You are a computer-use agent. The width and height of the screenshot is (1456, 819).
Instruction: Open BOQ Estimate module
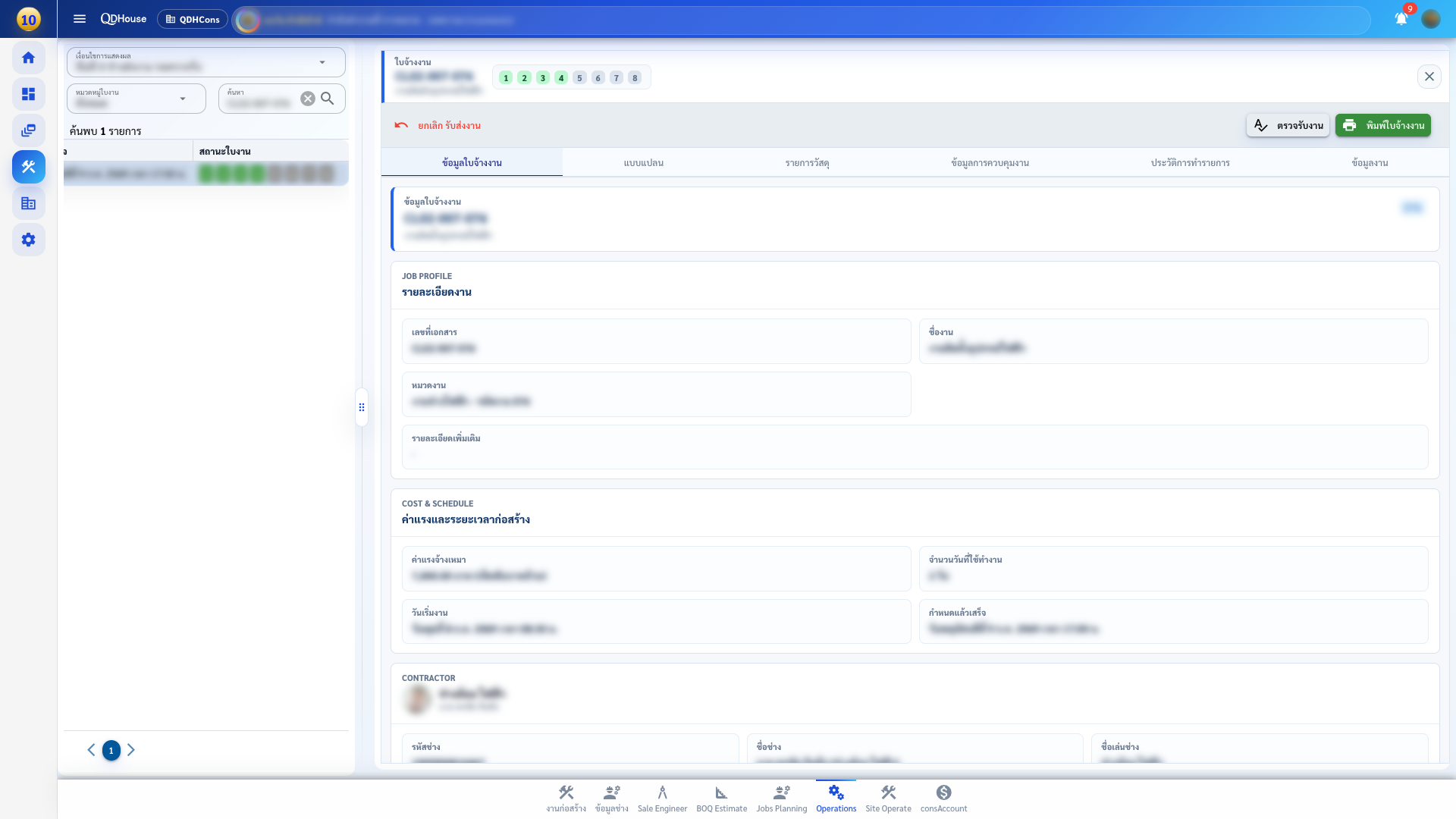(722, 799)
